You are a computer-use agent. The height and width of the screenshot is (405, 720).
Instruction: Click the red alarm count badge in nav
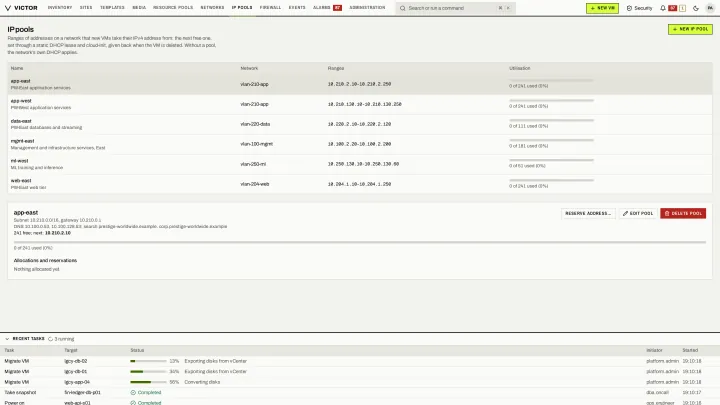(338, 8)
